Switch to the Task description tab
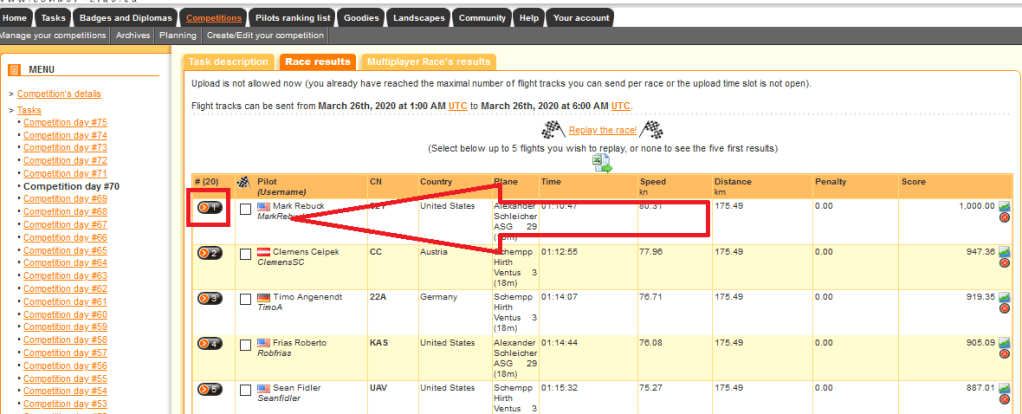Viewport: 1022px width, 414px height. 228,62
